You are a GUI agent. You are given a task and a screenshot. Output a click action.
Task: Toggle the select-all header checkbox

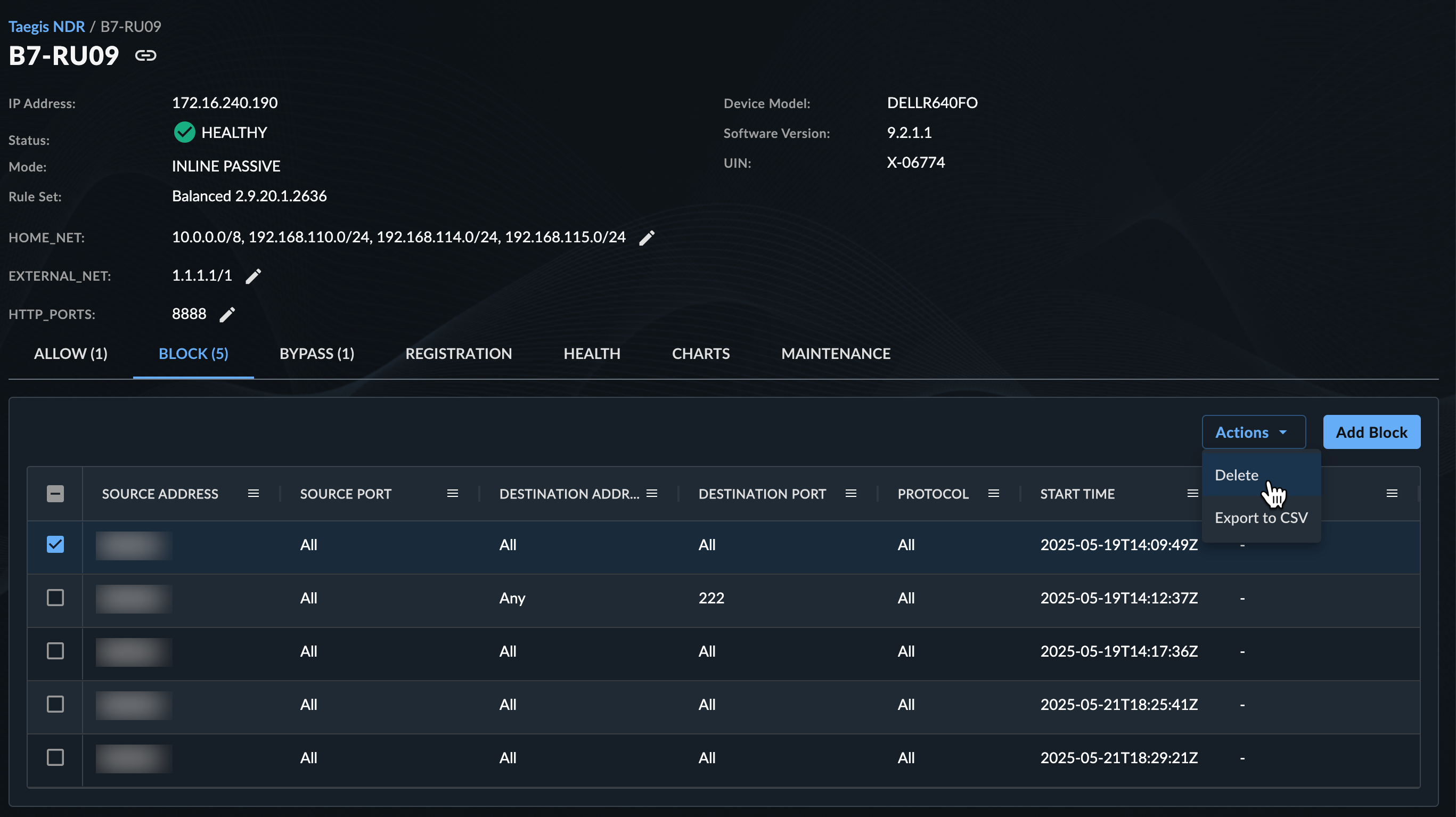click(55, 494)
